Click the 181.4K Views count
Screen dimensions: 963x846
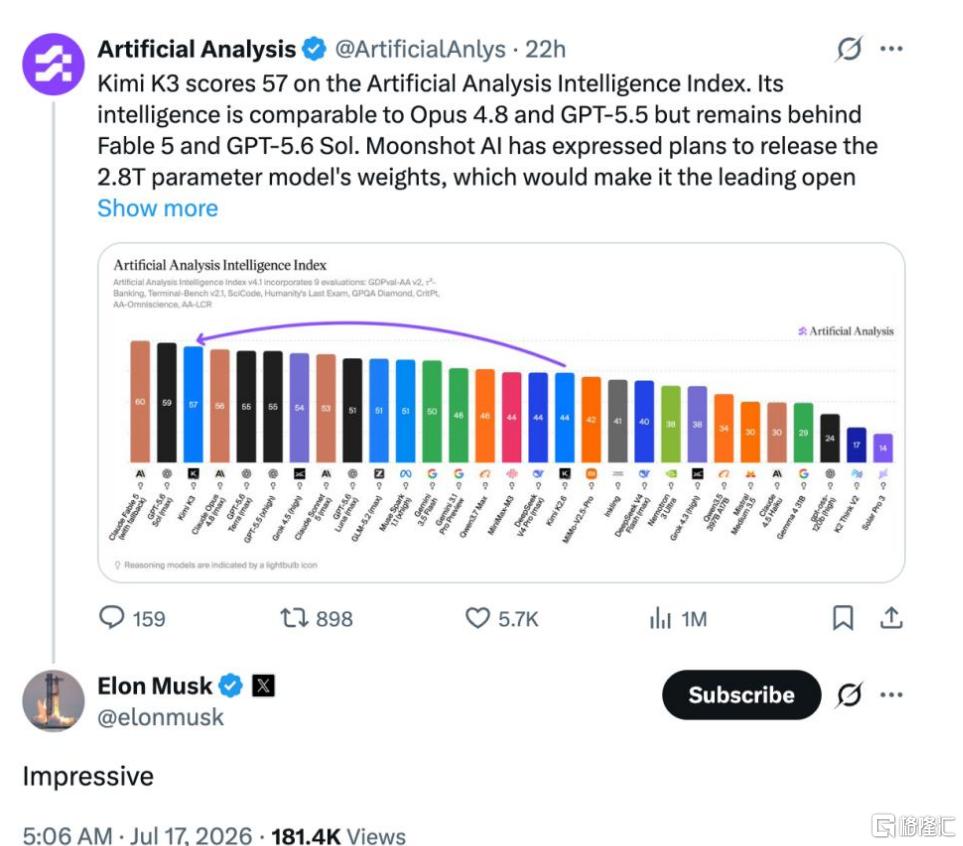(x=338, y=836)
